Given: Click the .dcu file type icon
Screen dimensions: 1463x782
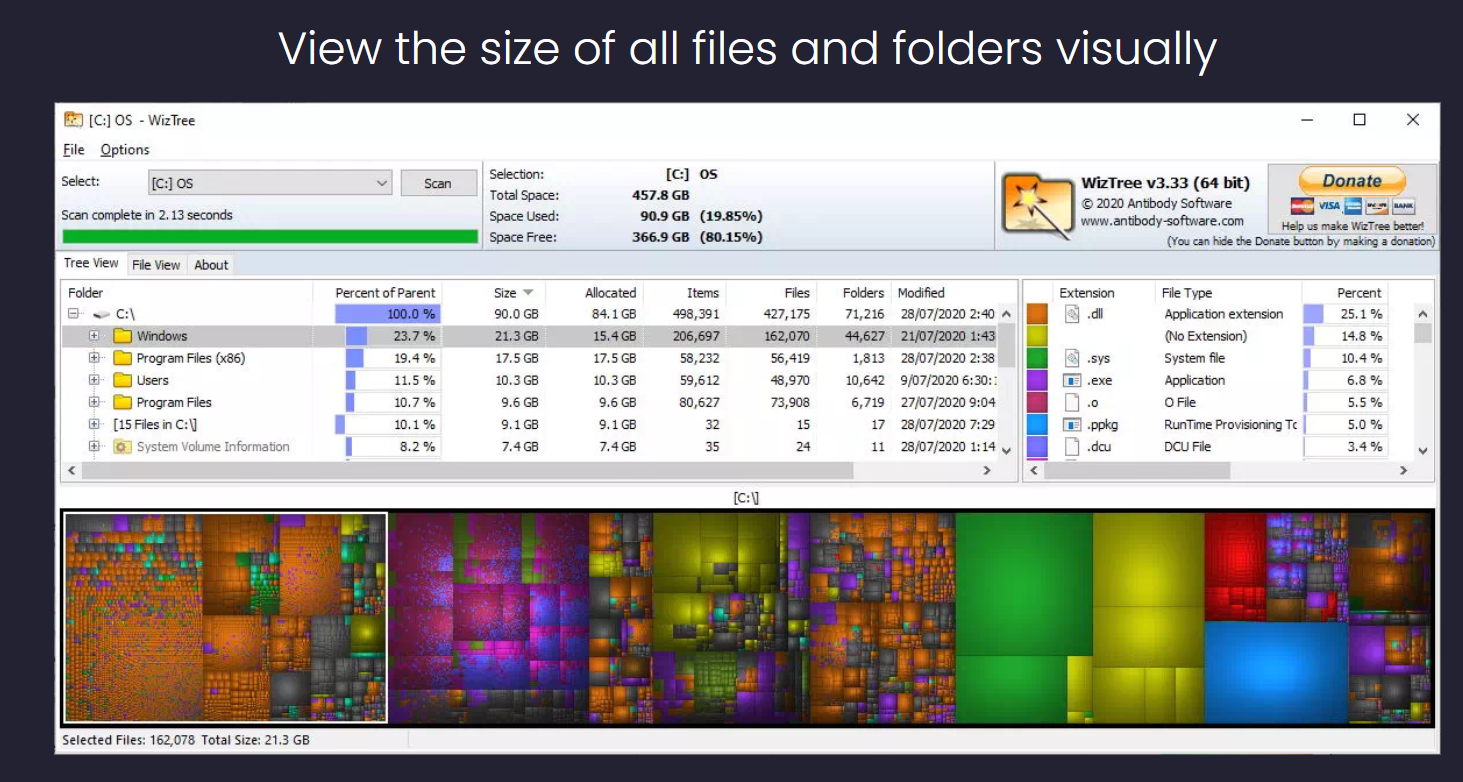Looking at the screenshot, I should click(1072, 446).
